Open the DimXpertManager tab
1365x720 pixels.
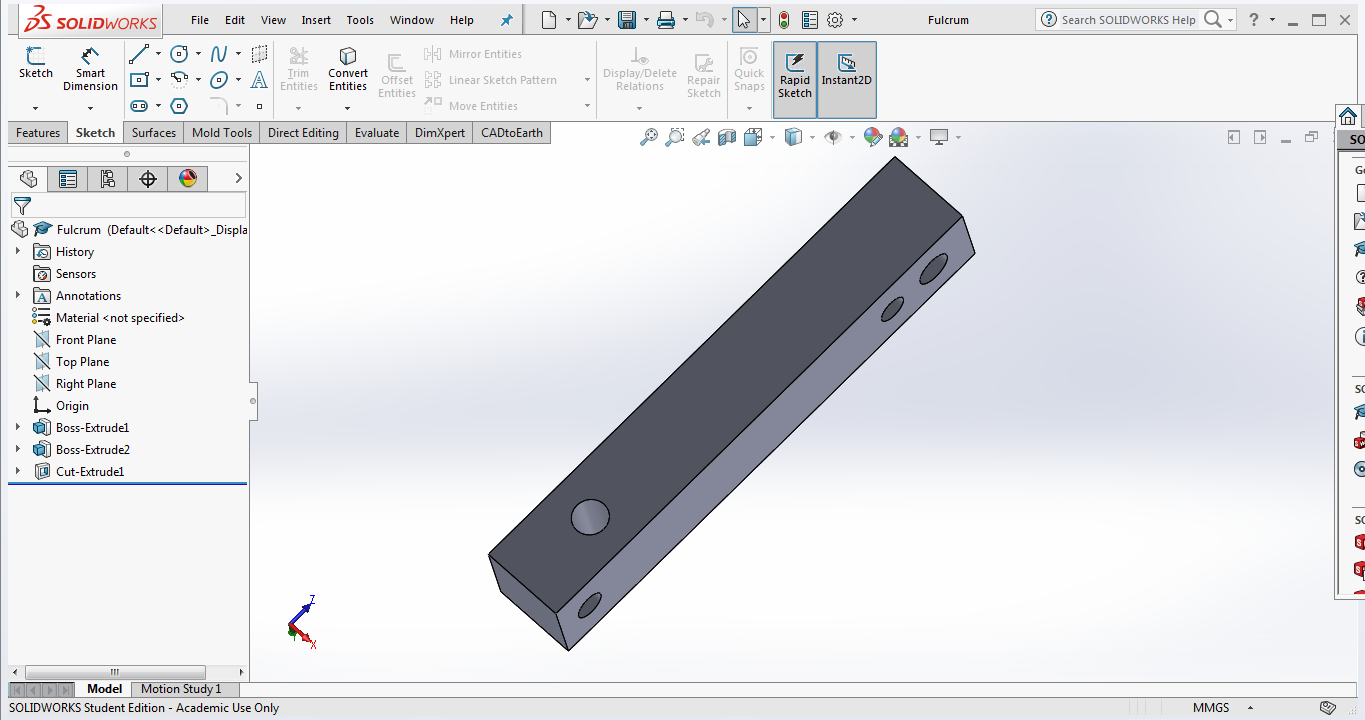[x=148, y=179]
